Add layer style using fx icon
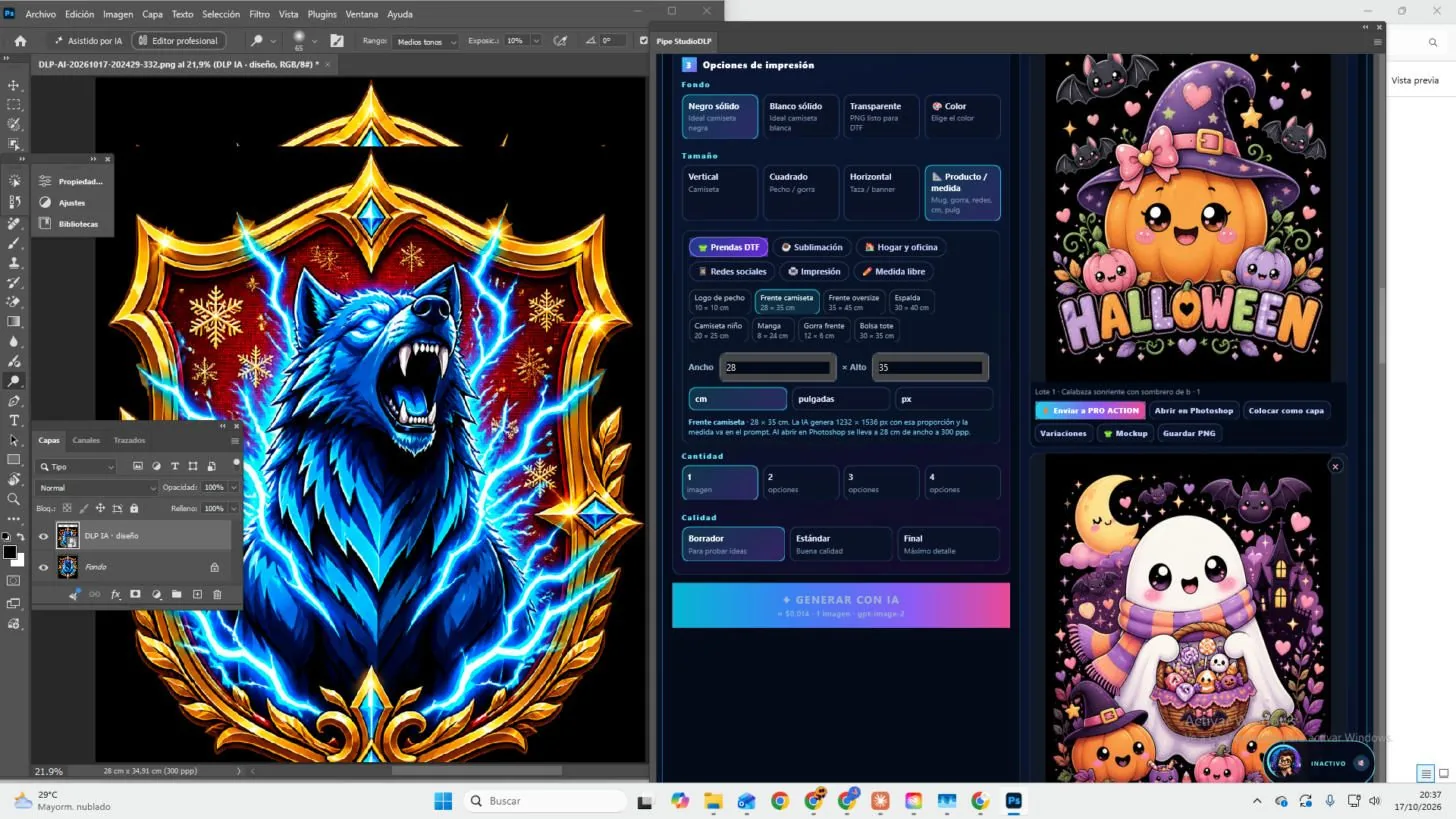 115,594
